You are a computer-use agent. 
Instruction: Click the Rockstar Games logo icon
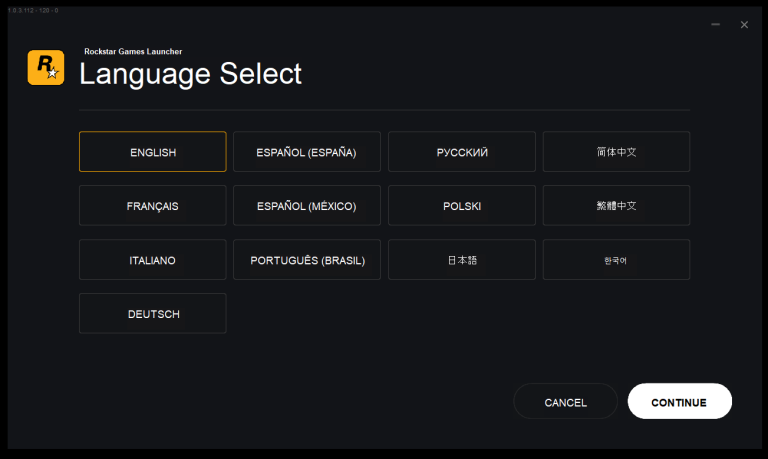pos(46,68)
